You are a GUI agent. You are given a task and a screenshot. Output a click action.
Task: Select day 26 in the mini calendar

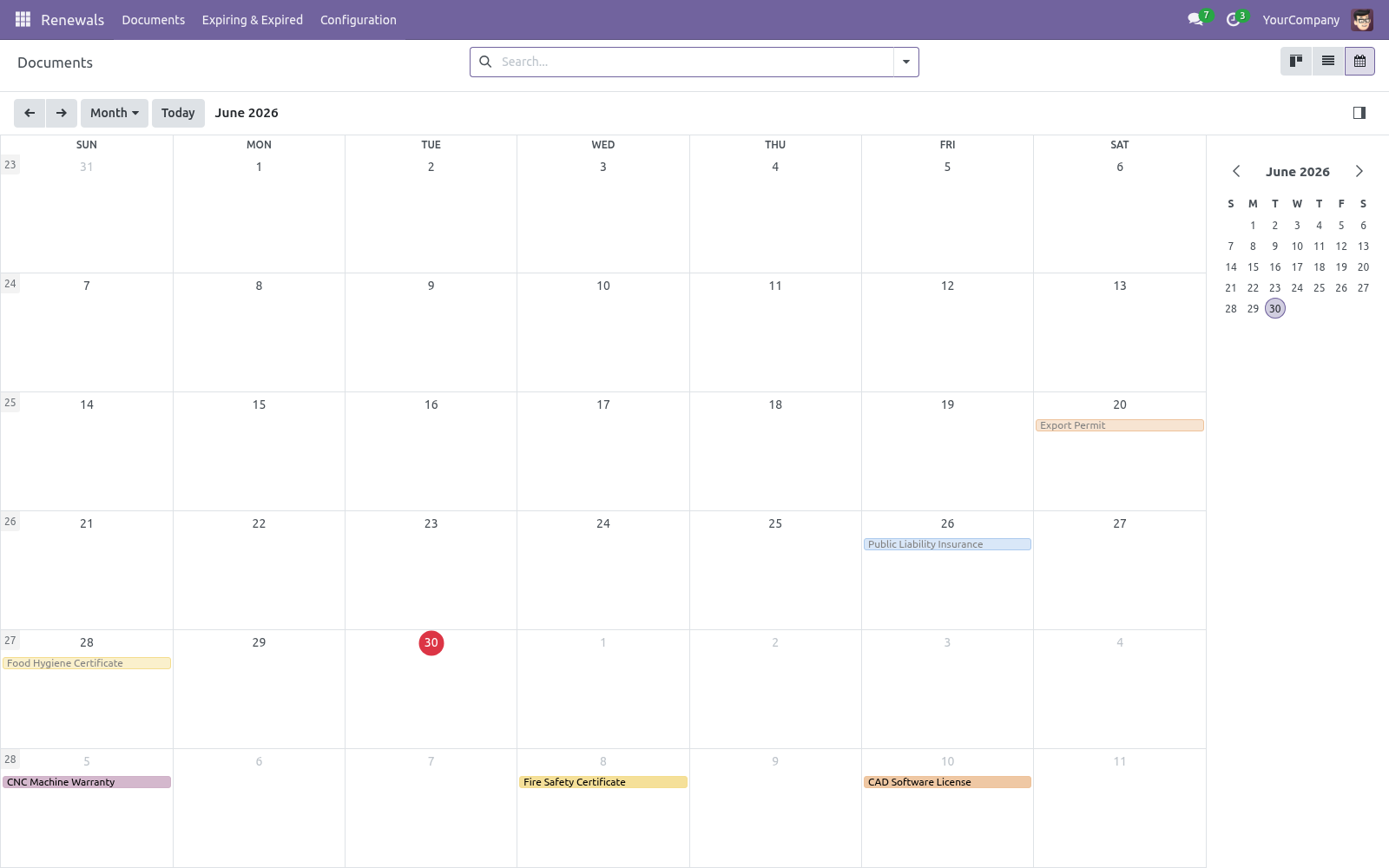tap(1341, 288)
